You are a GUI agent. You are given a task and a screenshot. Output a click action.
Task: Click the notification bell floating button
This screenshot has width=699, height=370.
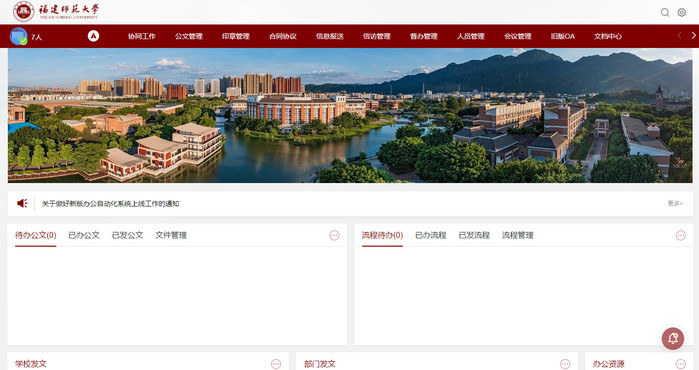(673, 339)
